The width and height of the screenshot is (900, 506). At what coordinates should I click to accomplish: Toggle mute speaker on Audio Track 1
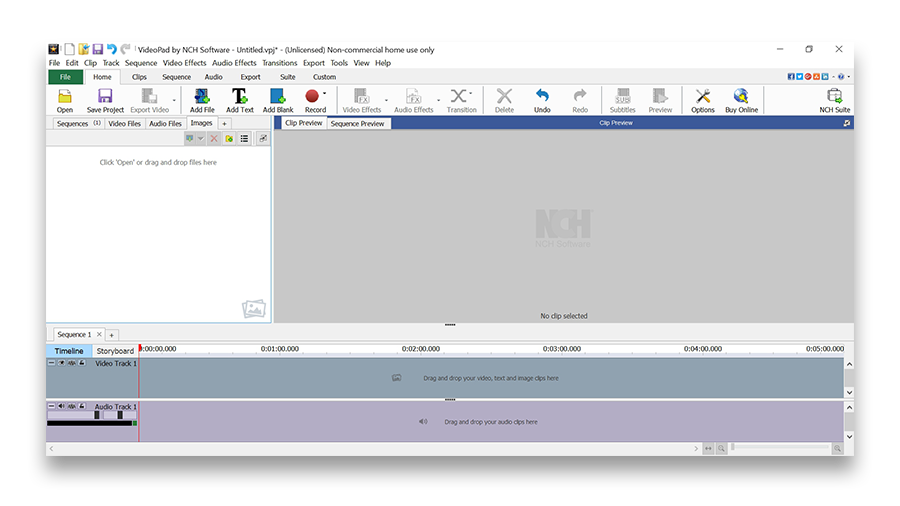pyautogui.click(x=61, y=406)
